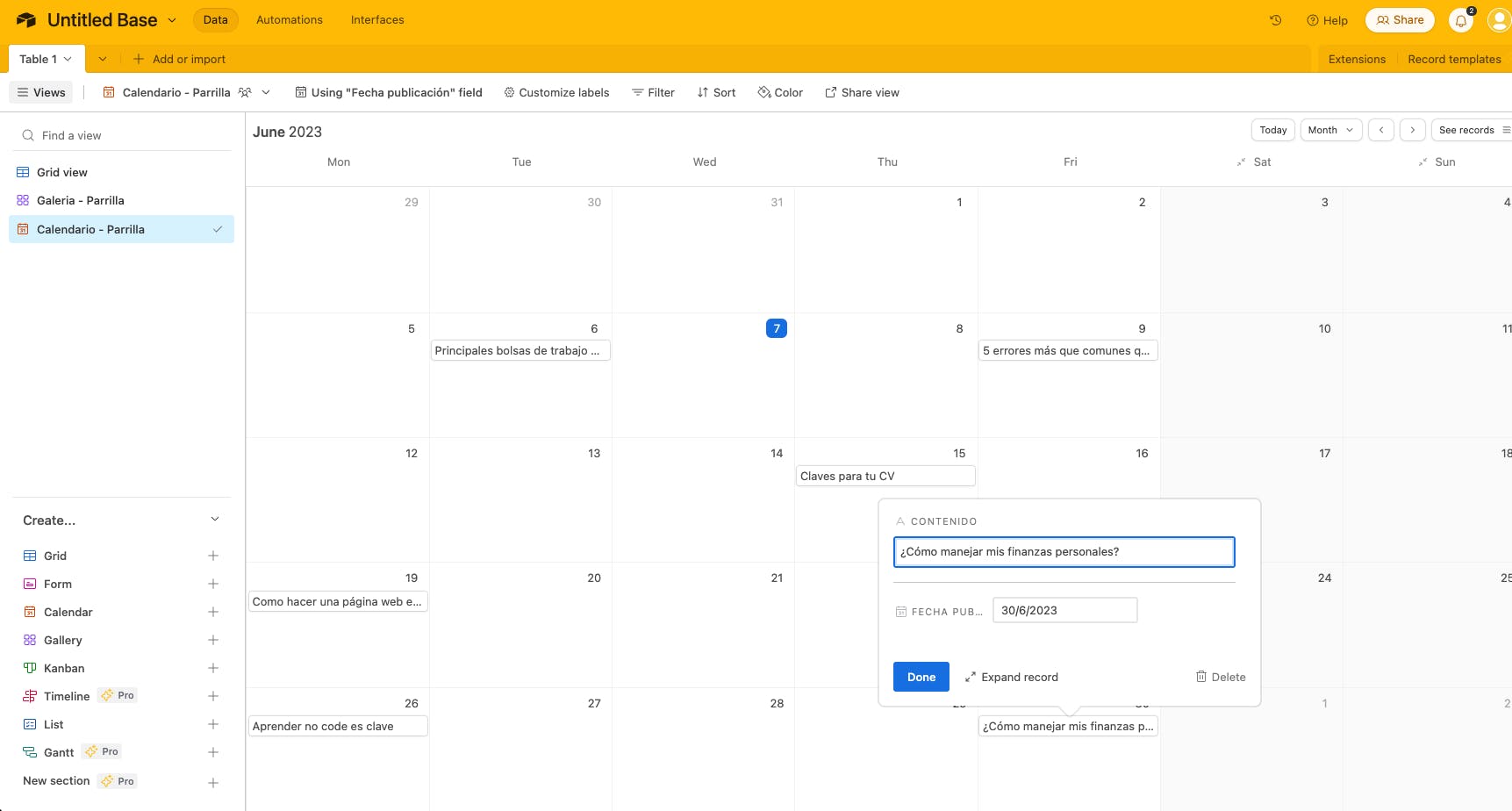Image resolution: width=1512 pixels, height=811 pixels.
Task: Go to previous month arrow
Action: click(1381, 130)
